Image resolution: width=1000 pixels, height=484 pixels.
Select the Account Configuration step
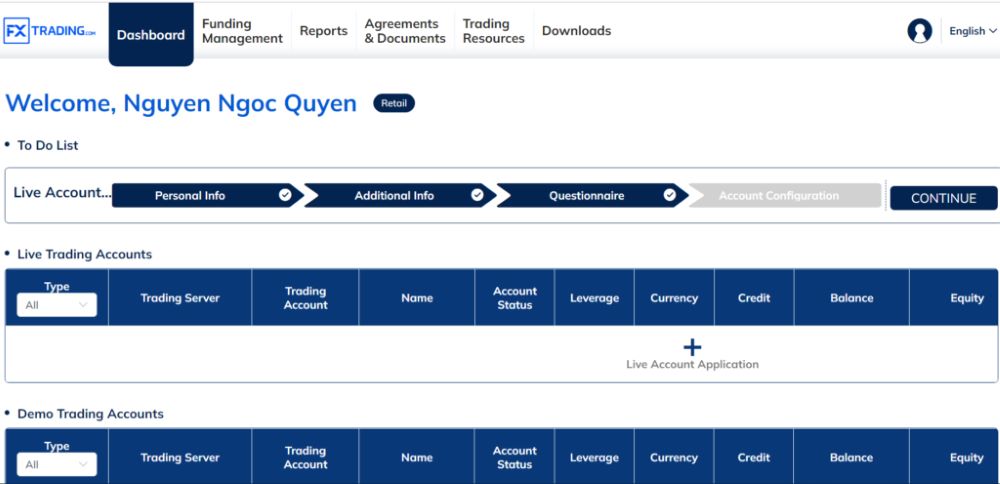click(779, 196)
